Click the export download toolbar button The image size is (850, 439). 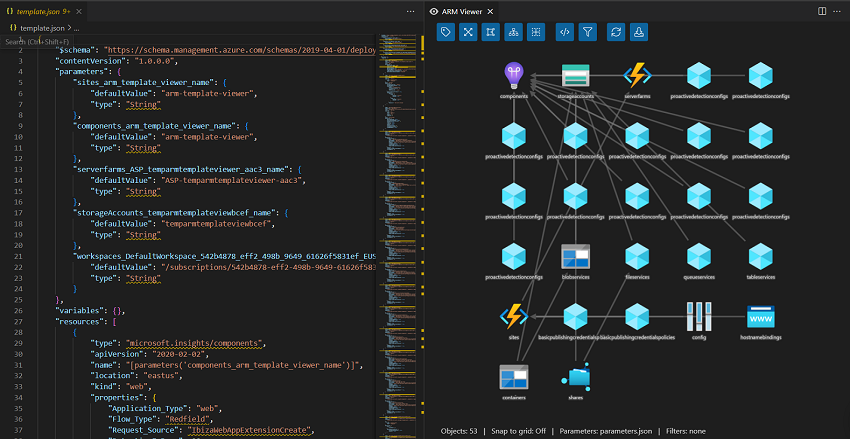pos(640,32)
